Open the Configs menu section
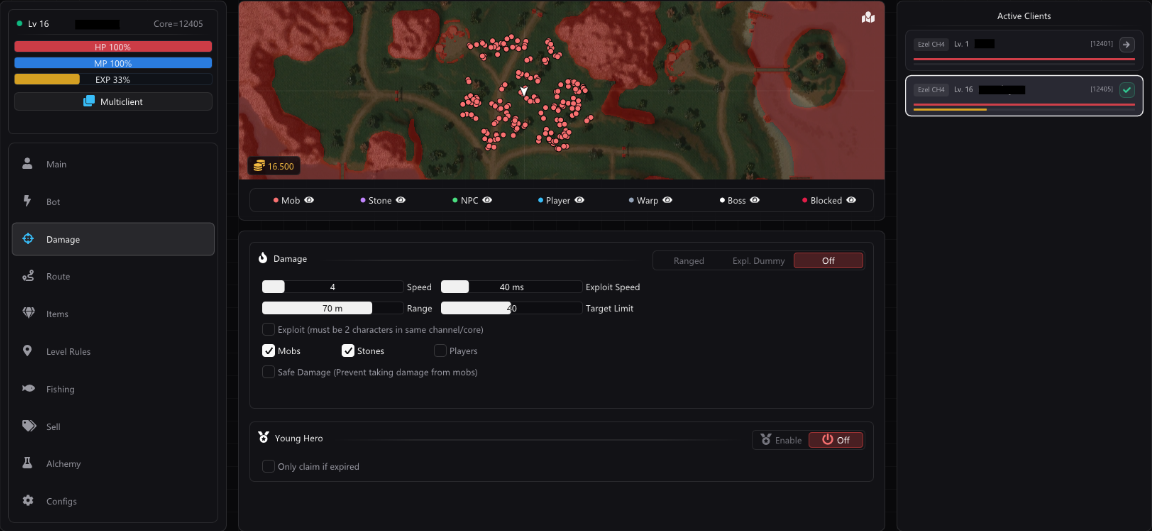The width and height of the screenshot is (1152, 531). pos(113,501)
